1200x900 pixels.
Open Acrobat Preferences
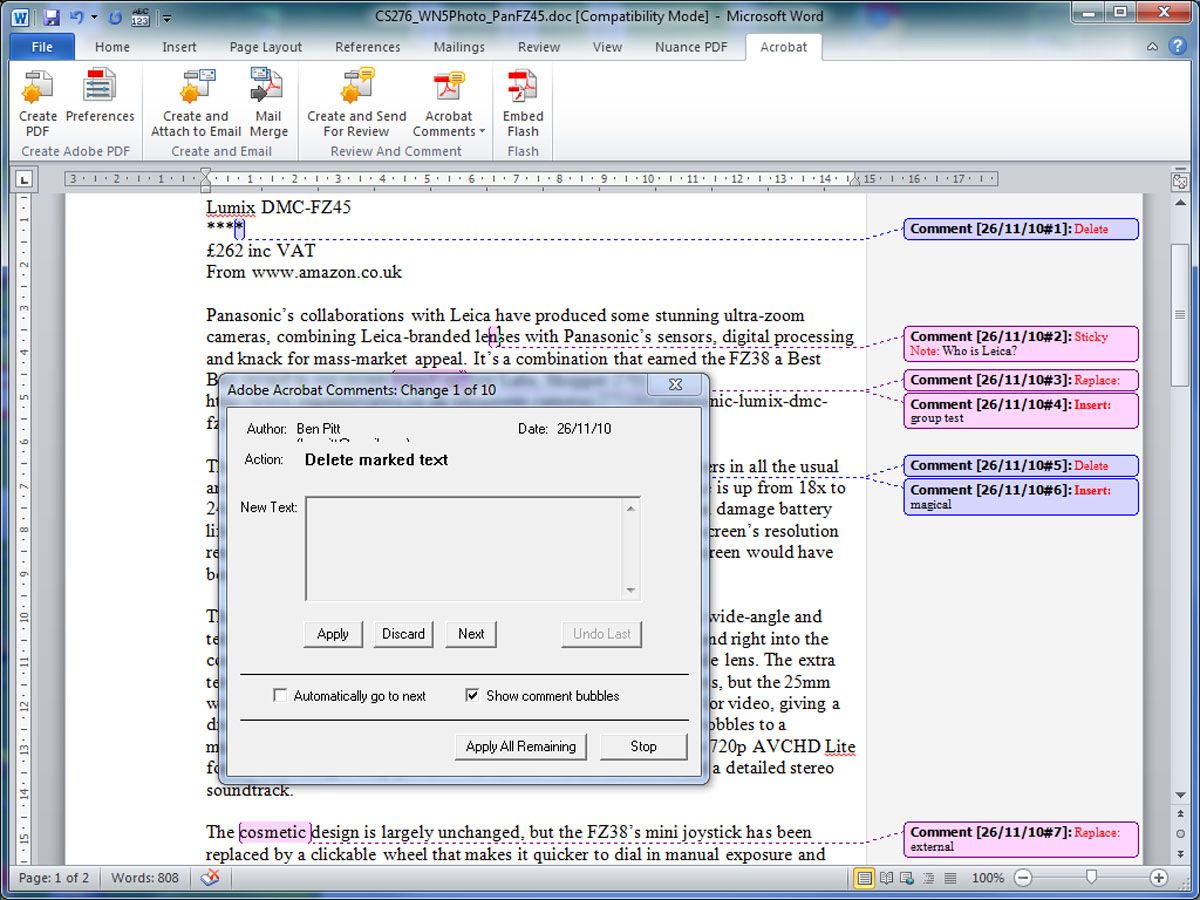pyautogui.click(x=100, y=97)
